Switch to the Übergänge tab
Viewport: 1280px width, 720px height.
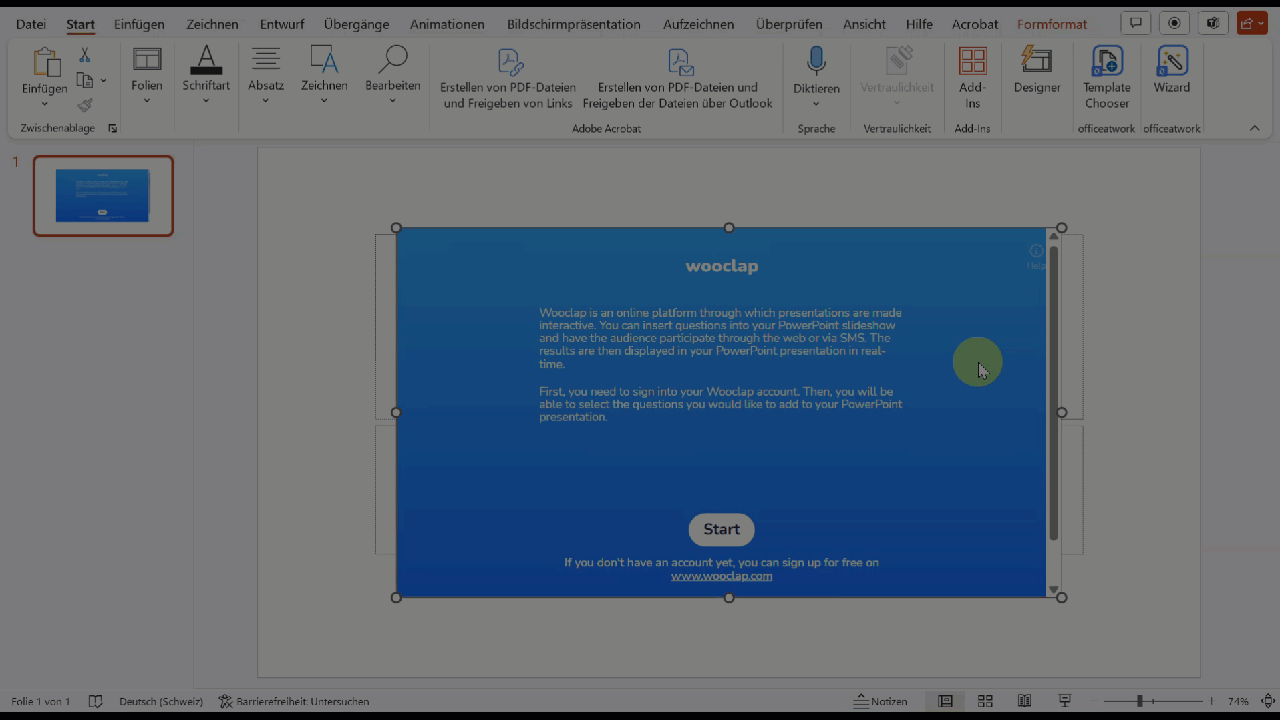pyautogui.click(x=356, y=24)
